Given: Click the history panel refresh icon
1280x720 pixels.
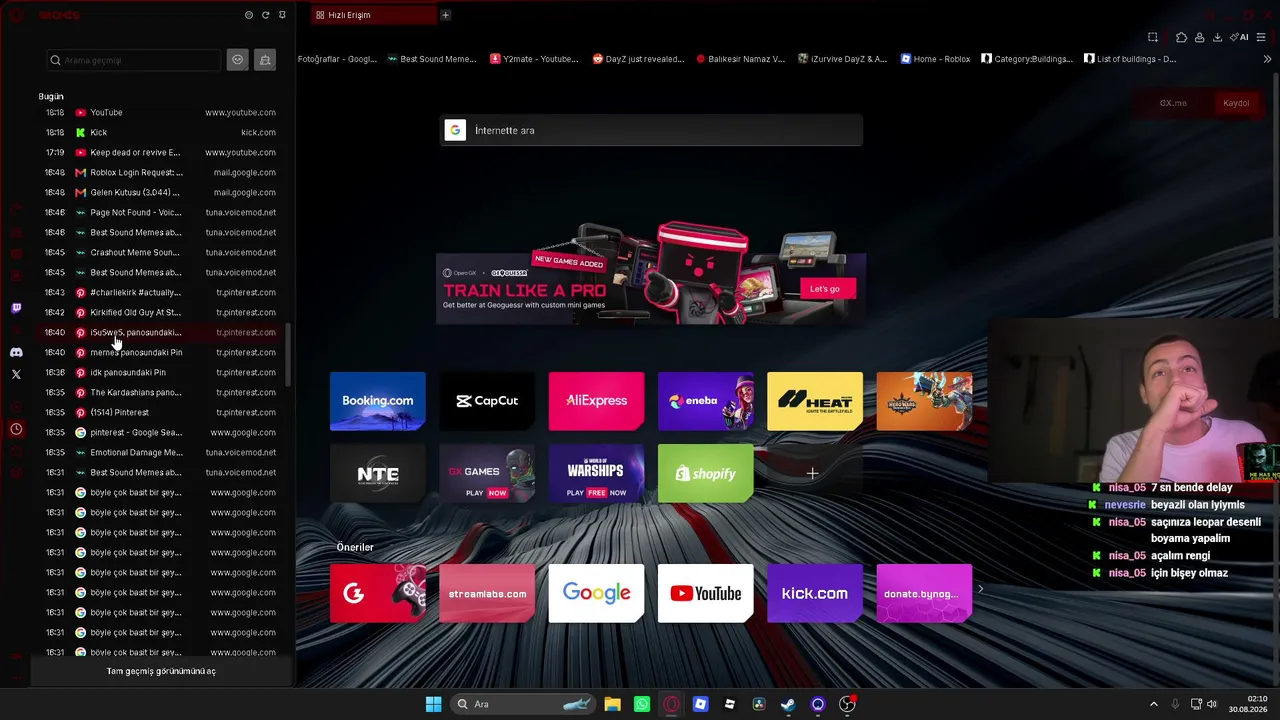Looking at the screenshot, I should (x=265, y=15).
